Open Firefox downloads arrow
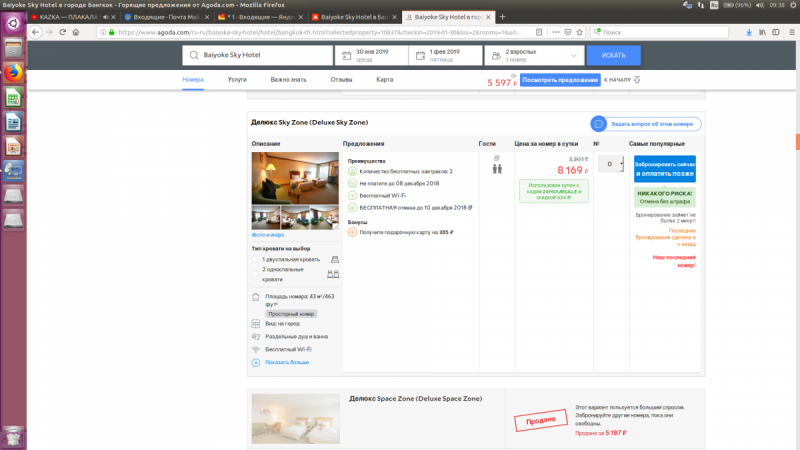Screen dimensions: 800x450 [x=749, y=32]
